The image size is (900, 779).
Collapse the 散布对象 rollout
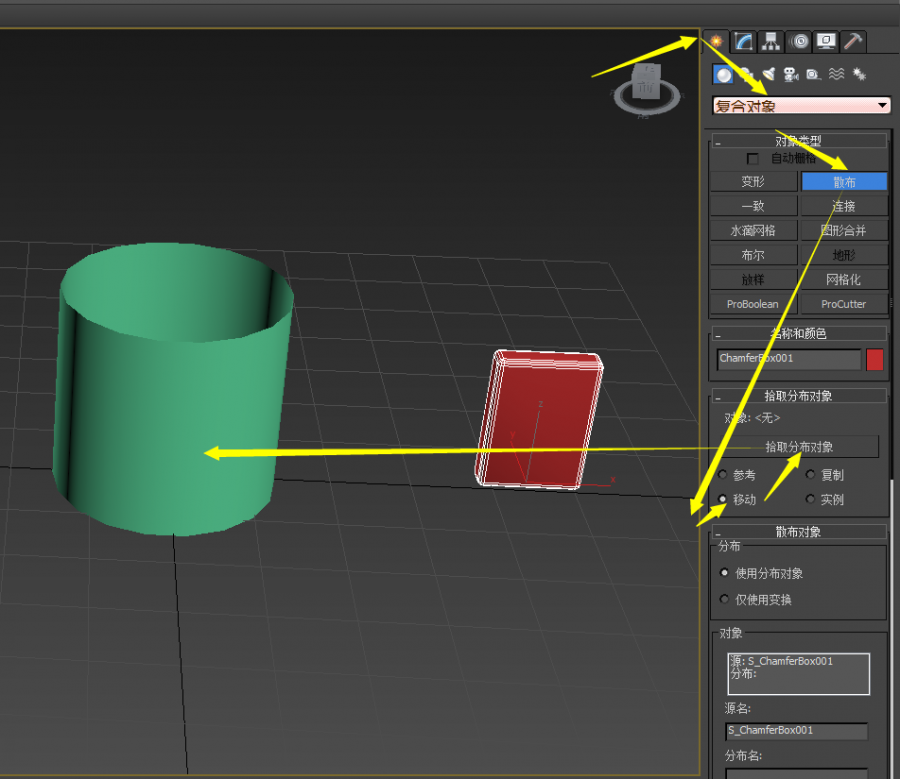click(798, 532)
